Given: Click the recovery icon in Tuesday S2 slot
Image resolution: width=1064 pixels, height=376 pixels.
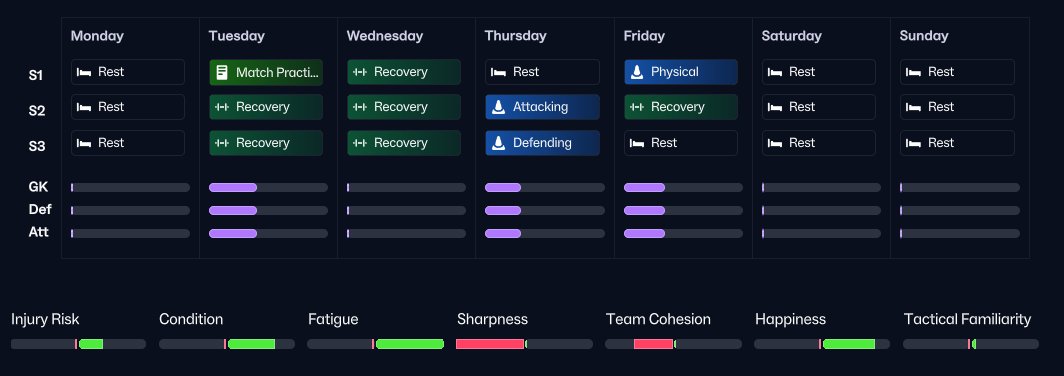Looking at the screenshot, I should 222,107.
